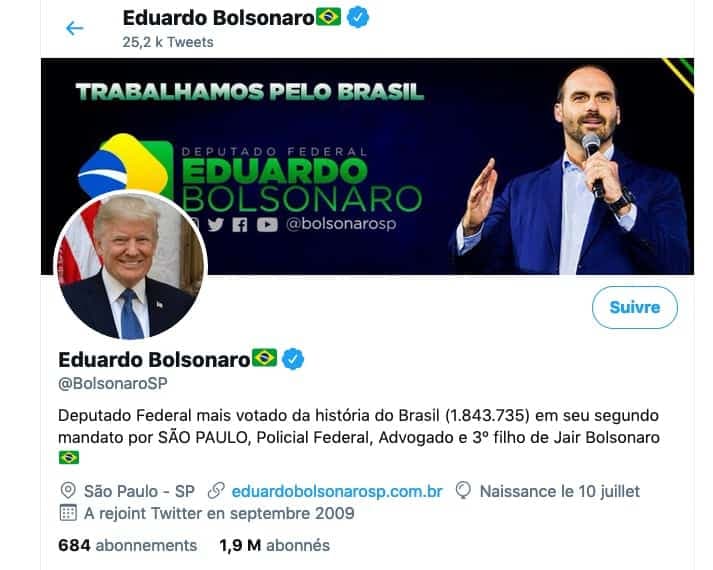Image resolution: width=713 pixels, height=570 pixels.
Task: Click the verified badge below profile picture
Action: 293,359
